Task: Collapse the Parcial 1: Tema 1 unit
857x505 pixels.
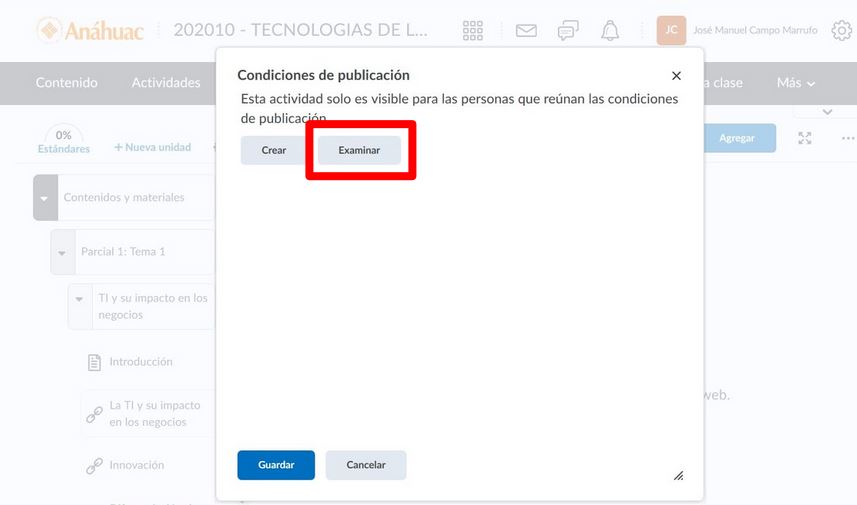Action: pyautogui.click(x=62, y=252)
